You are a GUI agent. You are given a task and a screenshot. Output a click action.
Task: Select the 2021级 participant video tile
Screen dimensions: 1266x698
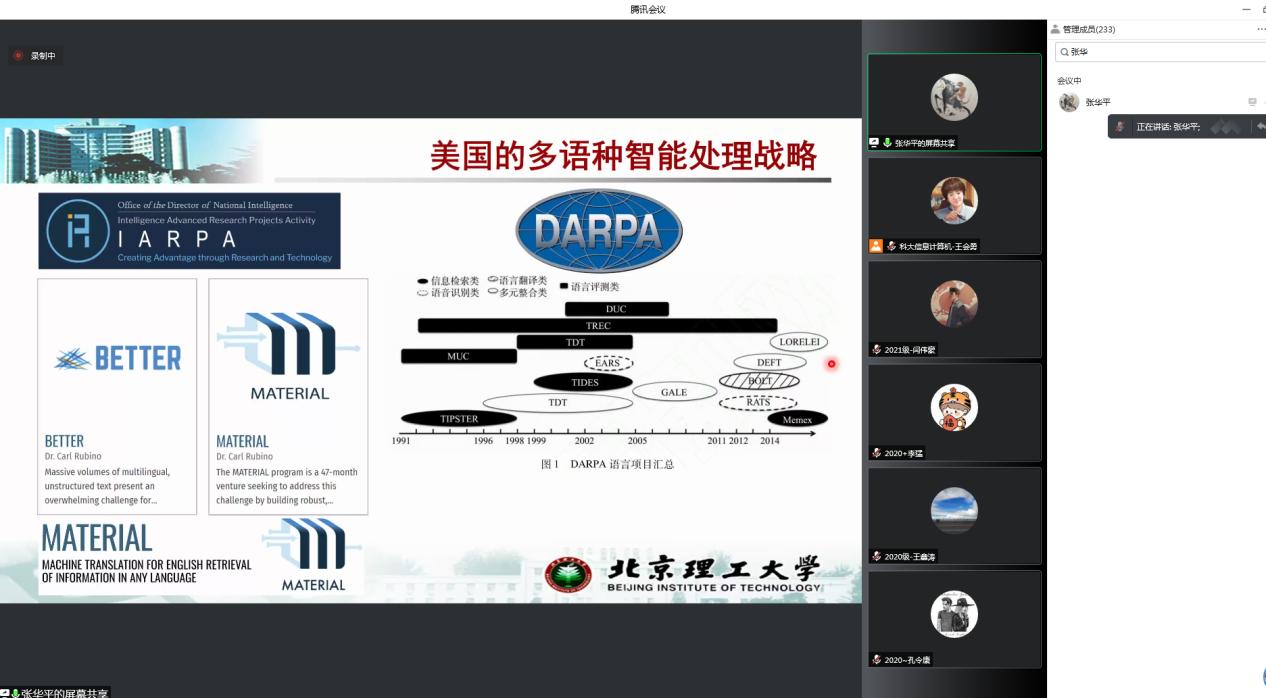[x=954, y=309]
